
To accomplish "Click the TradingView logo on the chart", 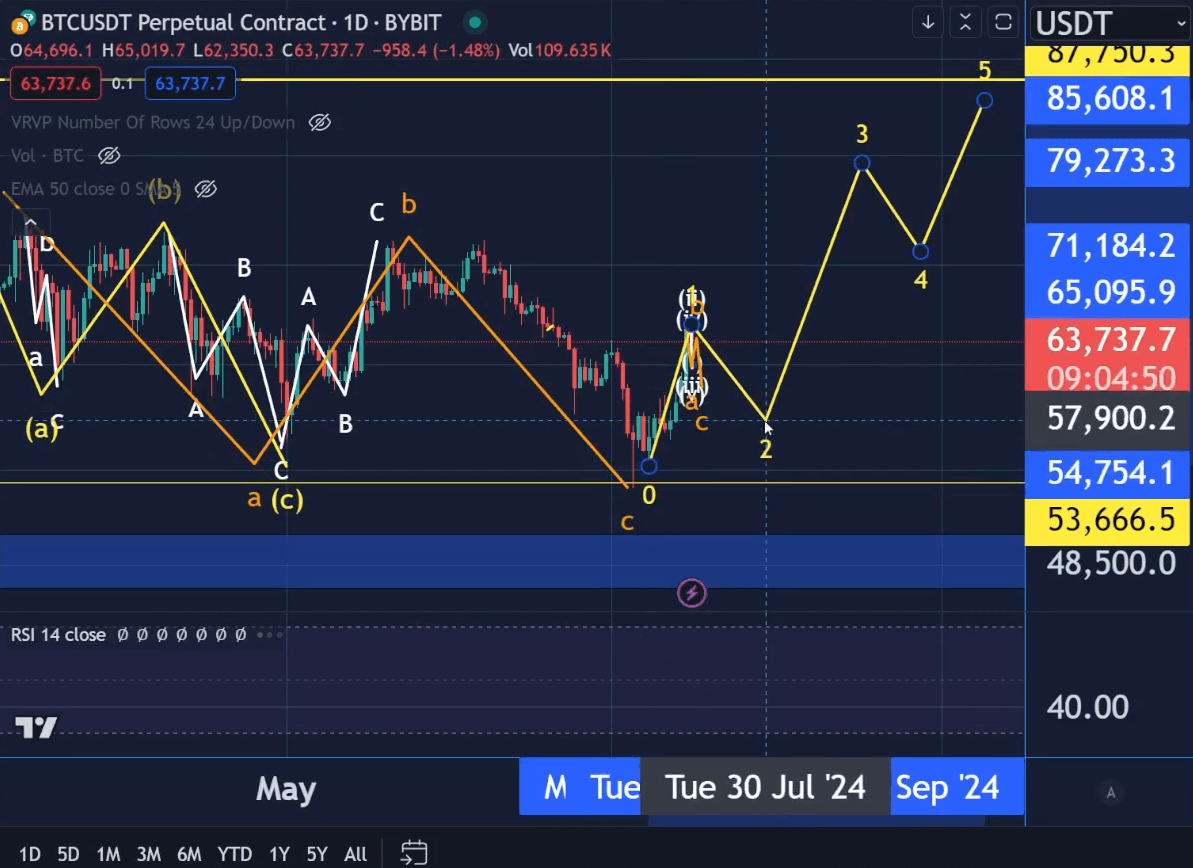I will [x=36, y=727].
